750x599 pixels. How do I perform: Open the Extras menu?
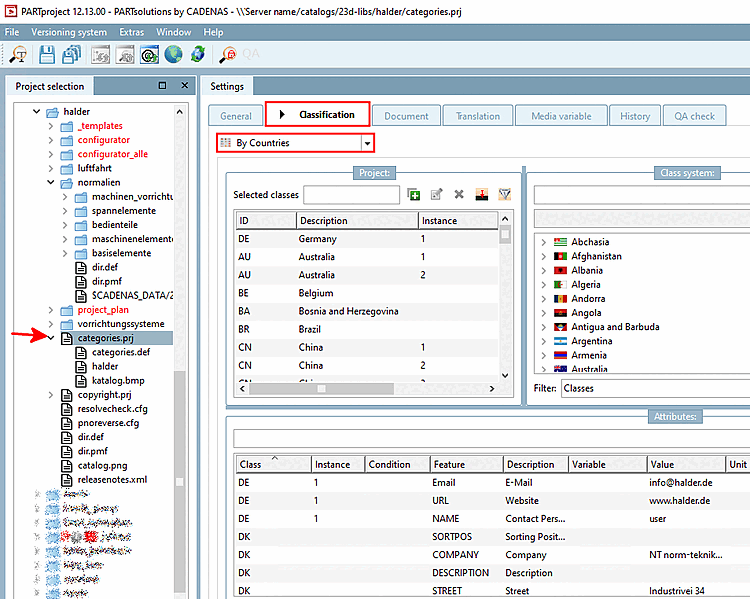point(132,32)
